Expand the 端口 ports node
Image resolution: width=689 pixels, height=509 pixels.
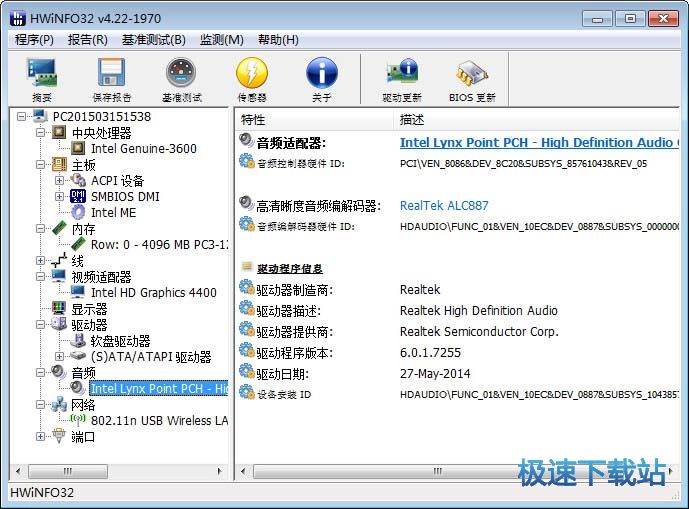[41, 436]
